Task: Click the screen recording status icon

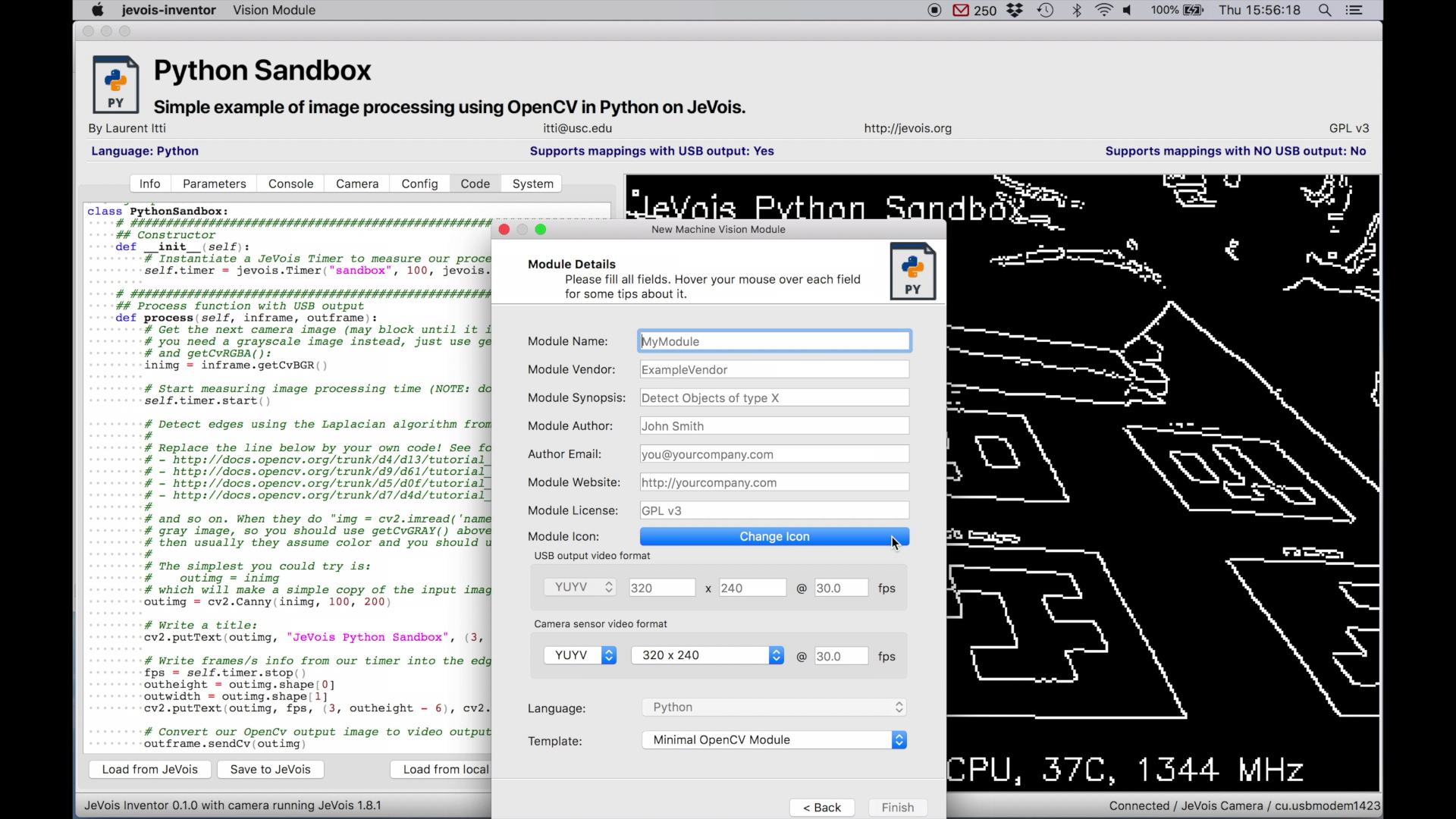Action: 934,10
